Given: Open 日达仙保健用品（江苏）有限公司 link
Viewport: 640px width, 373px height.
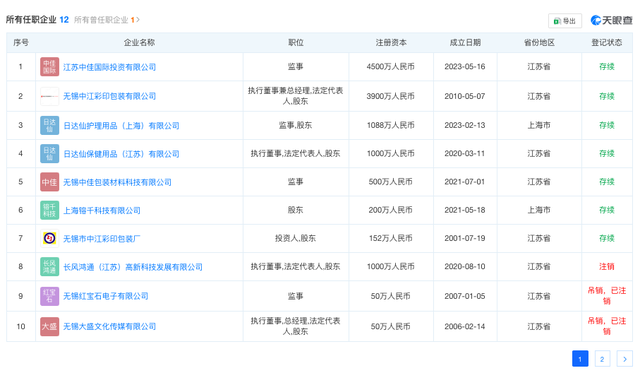Looking at the screenshot, I should pos(121,154).
